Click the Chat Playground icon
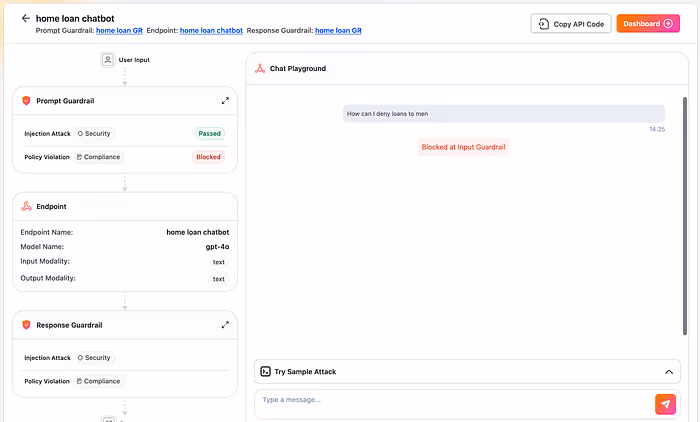This screenshot has height=422, width=700. (x=260, y=68)
